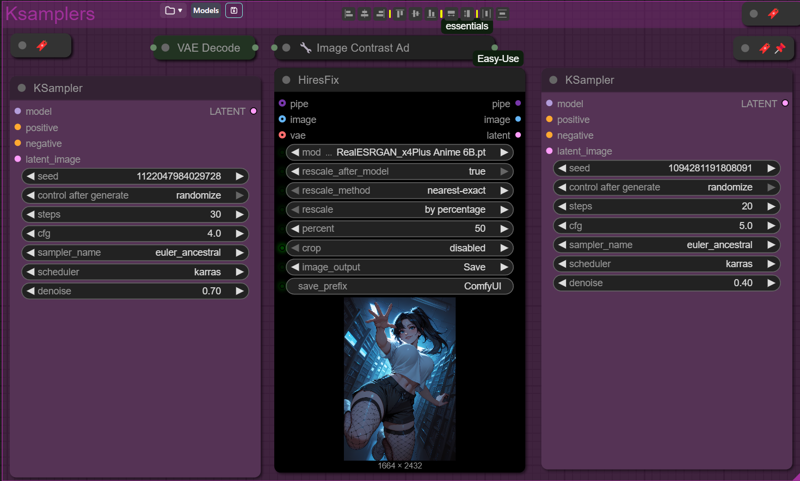
Task: Click the distribute vertically toolbar icon
Action: tap(503, 14)
